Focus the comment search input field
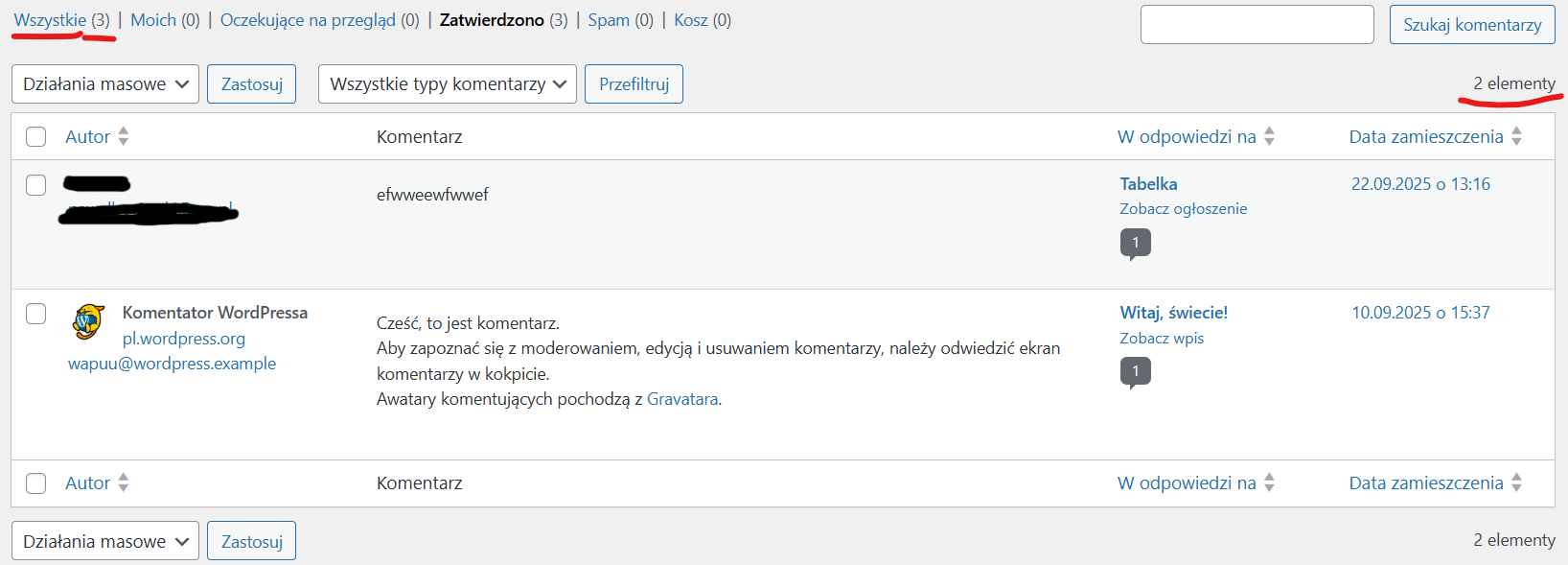The image size is (1568, 565). coord(1257,25)
